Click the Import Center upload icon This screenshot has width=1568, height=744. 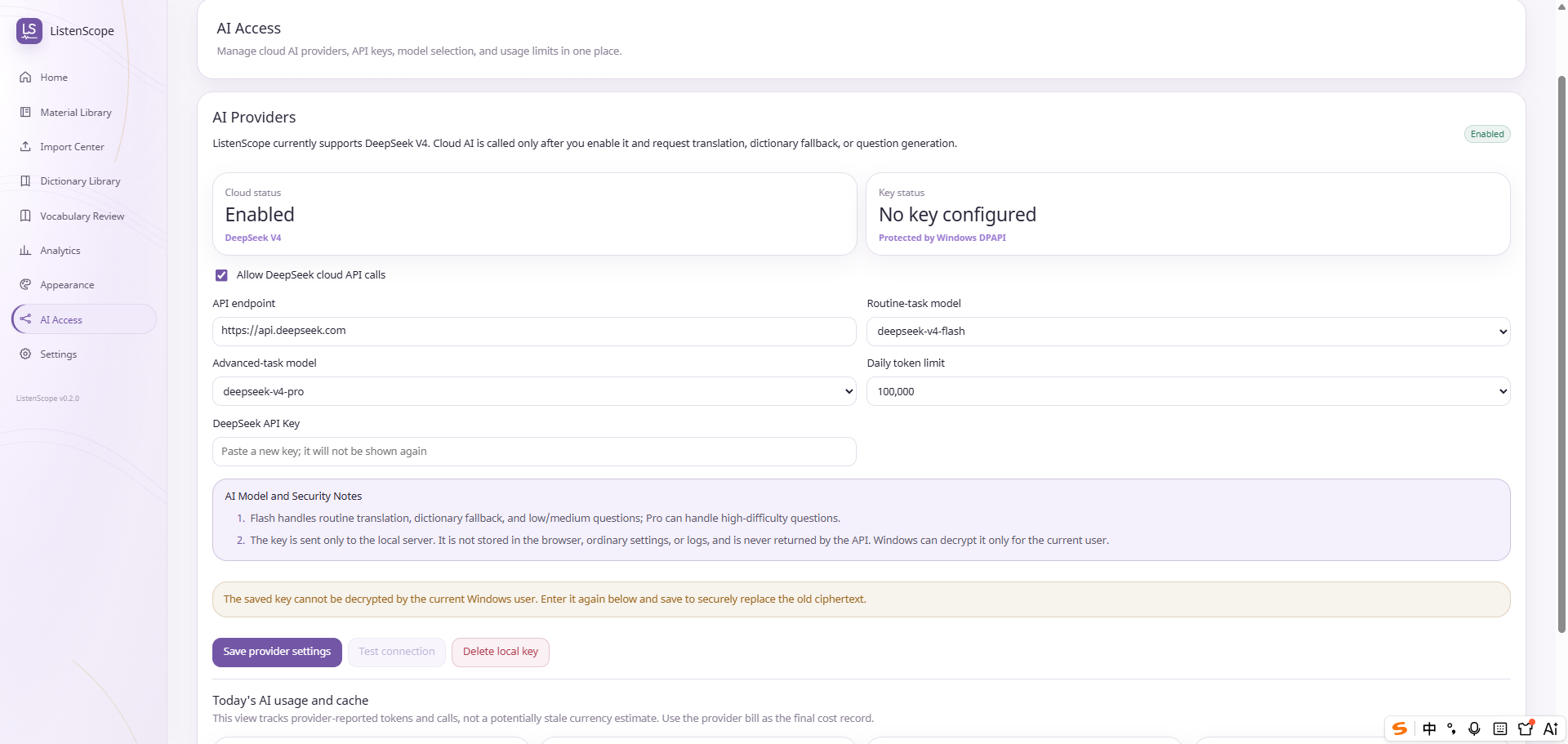point(25,147)
